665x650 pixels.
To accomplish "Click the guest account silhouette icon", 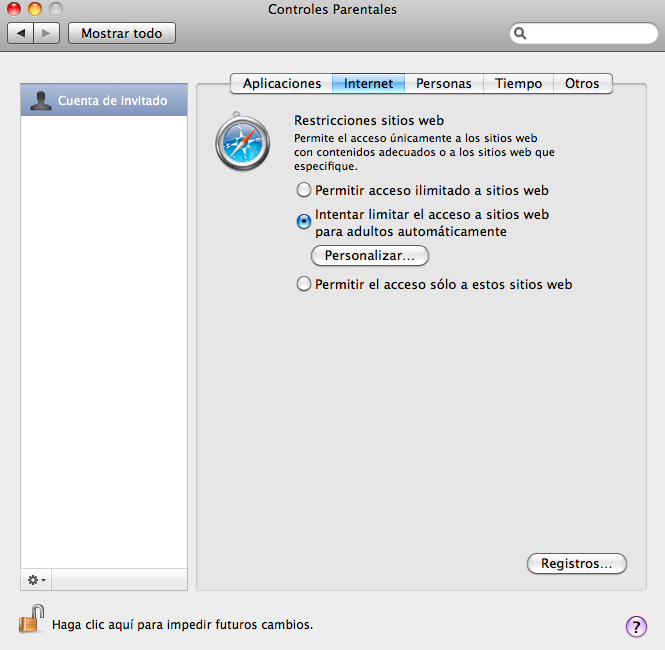I will tap(41, 101).
